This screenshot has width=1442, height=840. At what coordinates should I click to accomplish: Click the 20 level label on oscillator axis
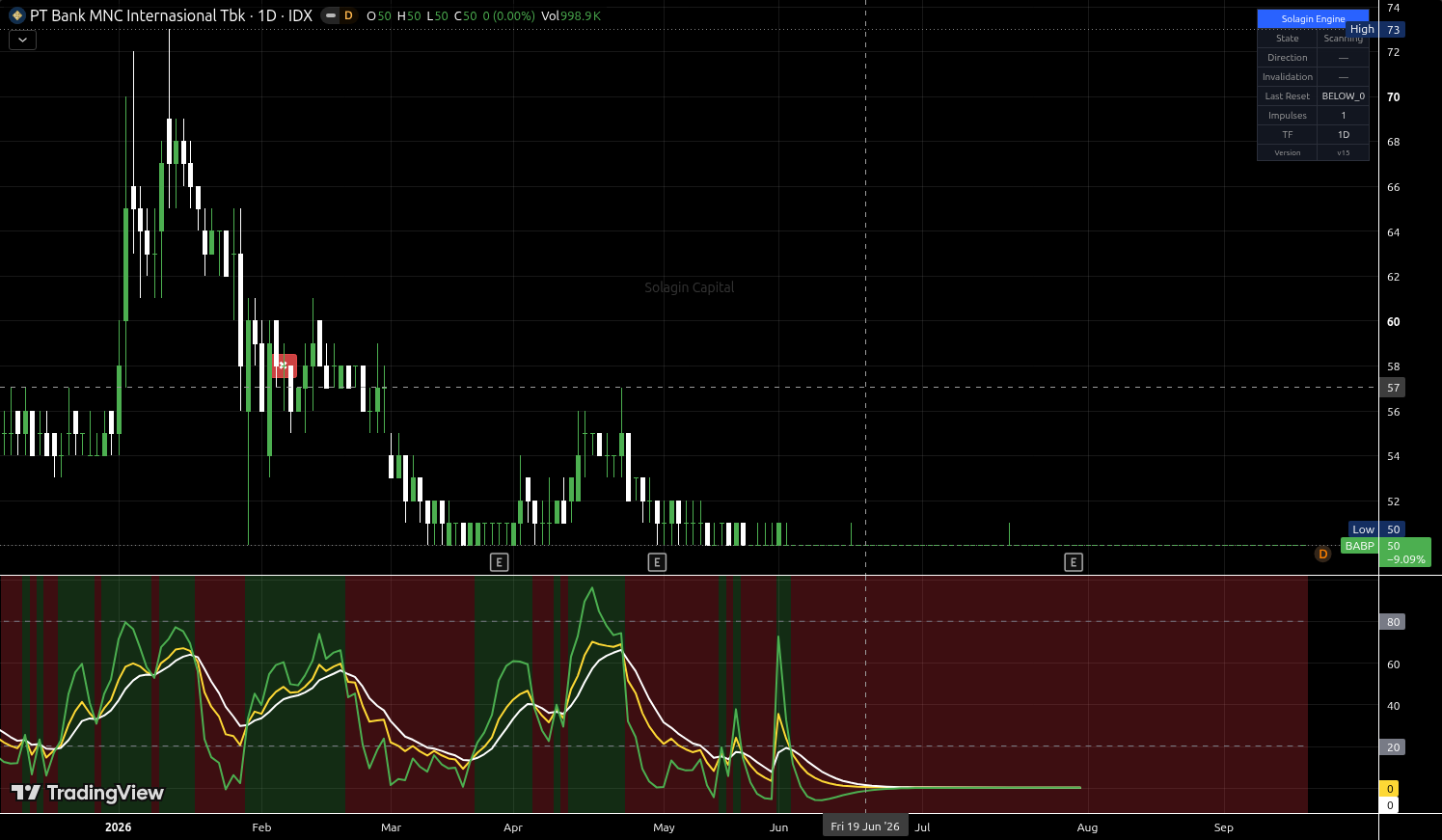1393,747
